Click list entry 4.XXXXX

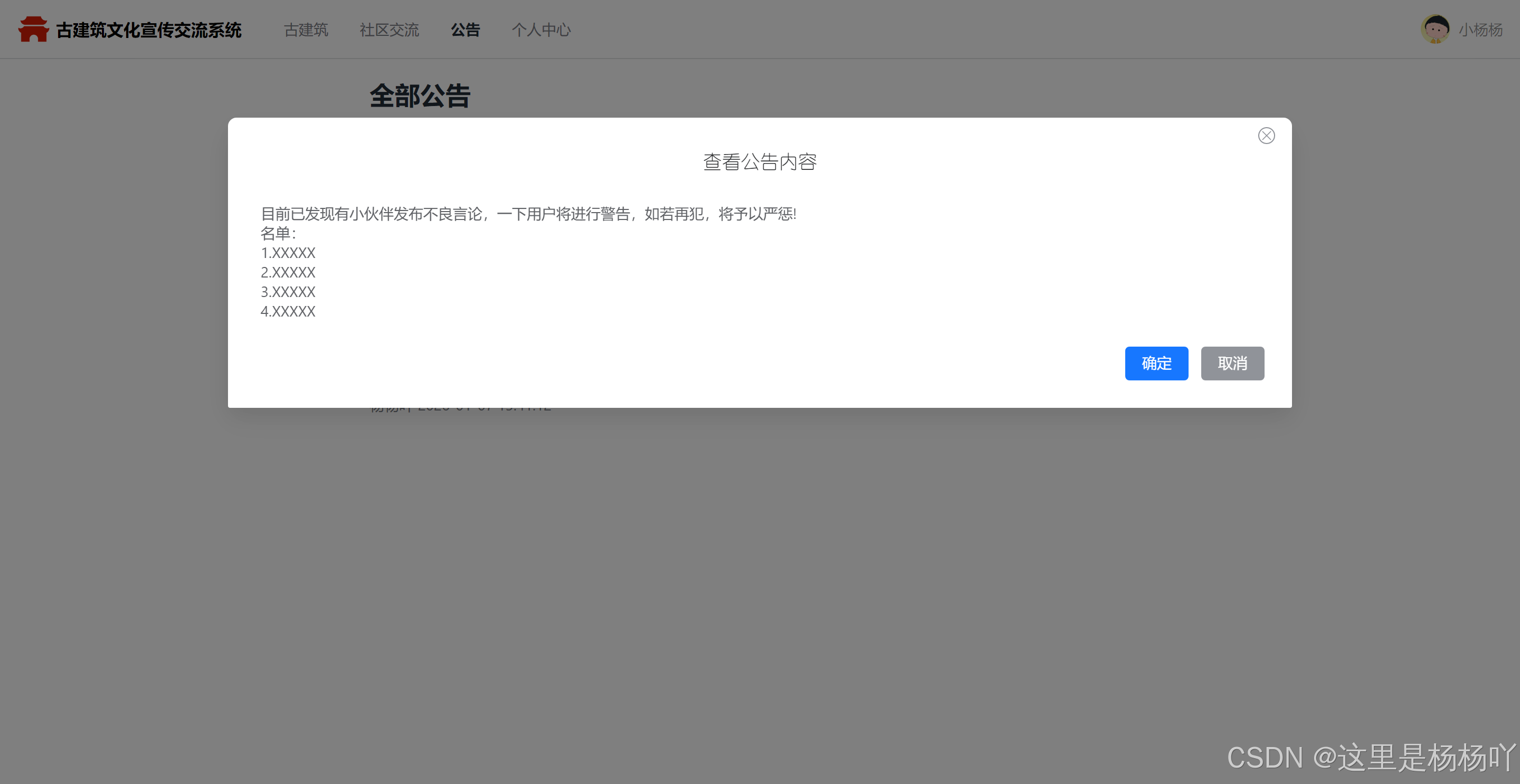(288, 311)
